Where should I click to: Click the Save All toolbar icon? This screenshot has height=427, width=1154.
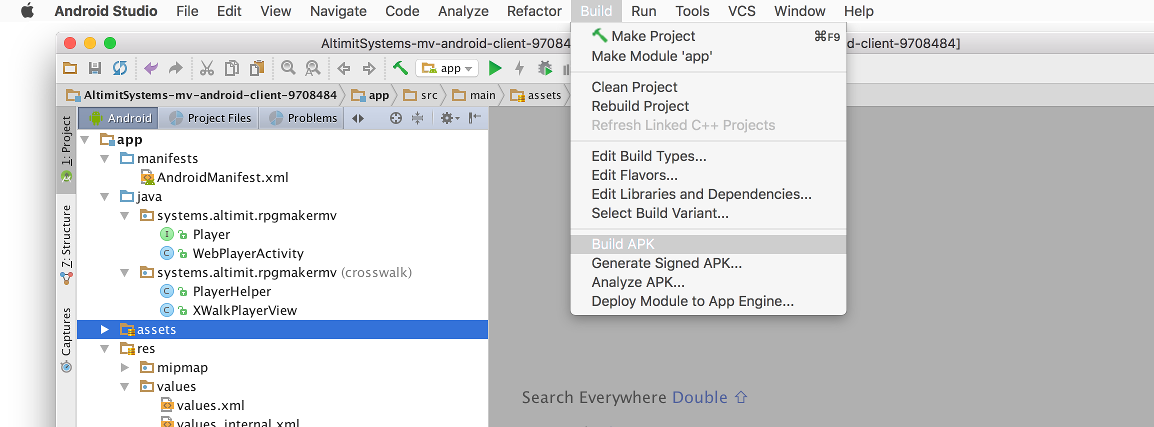95,68
